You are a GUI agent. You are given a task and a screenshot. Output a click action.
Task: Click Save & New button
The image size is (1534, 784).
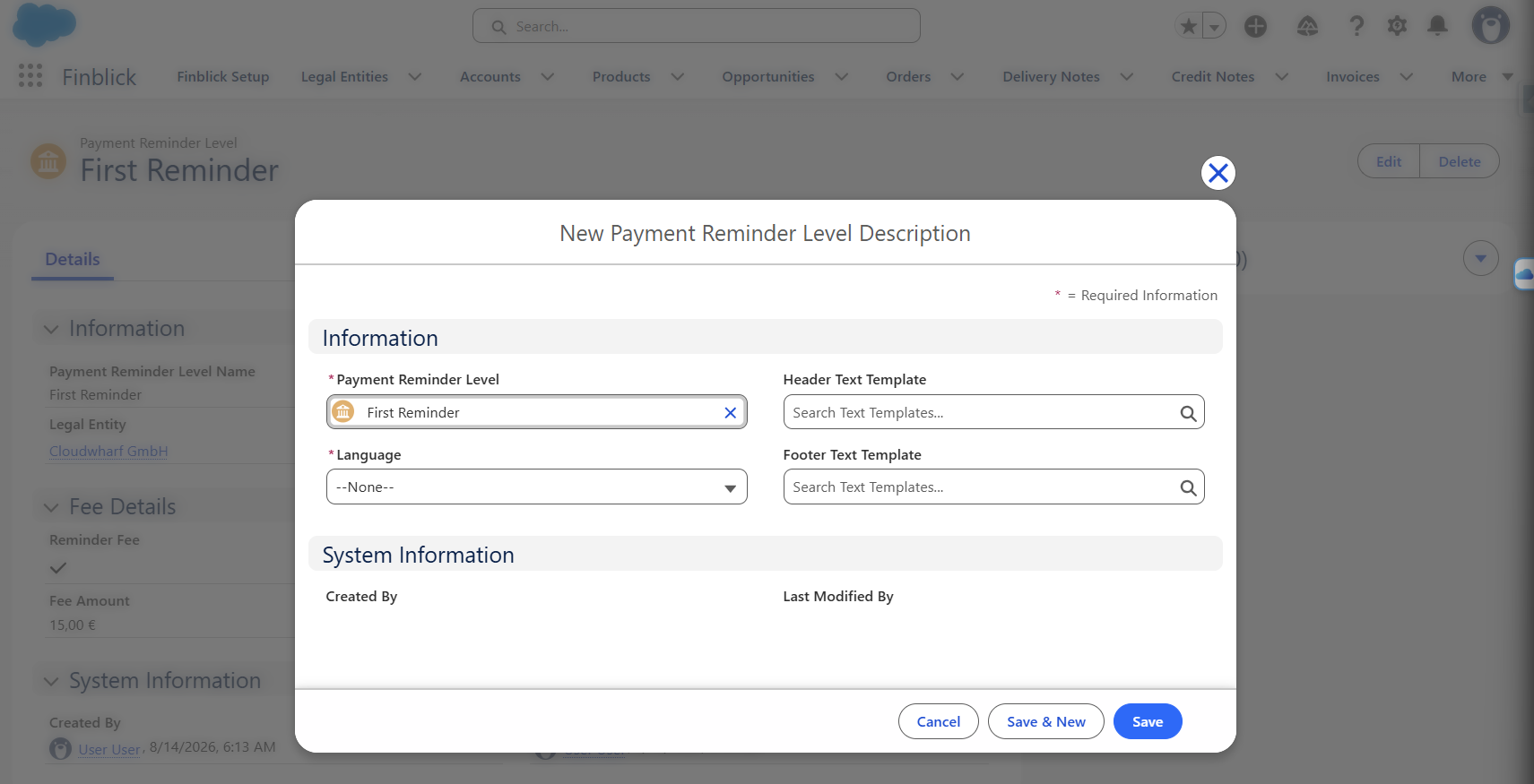[1045, 721]
